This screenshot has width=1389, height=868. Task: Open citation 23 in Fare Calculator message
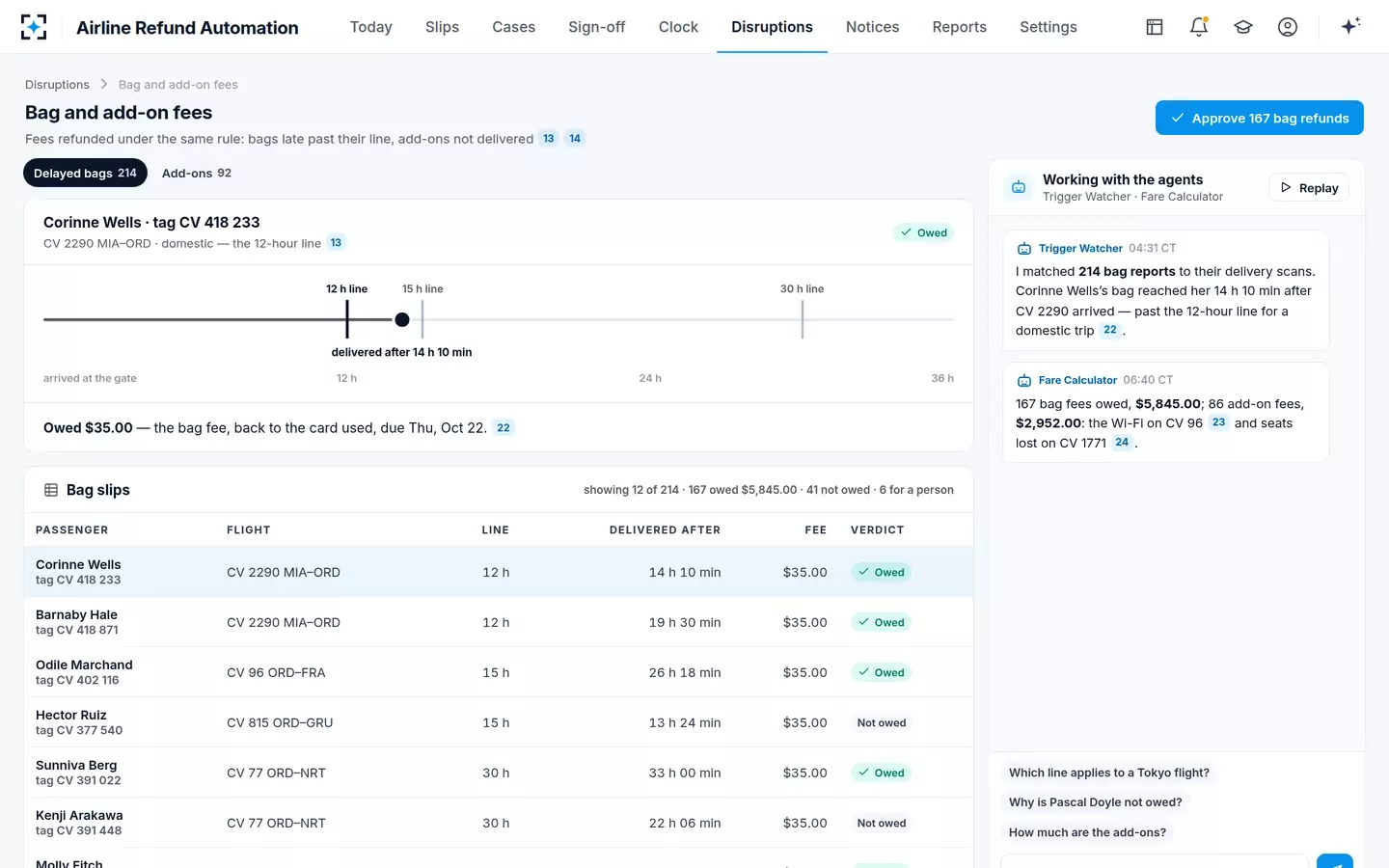tap(1219, 422)
